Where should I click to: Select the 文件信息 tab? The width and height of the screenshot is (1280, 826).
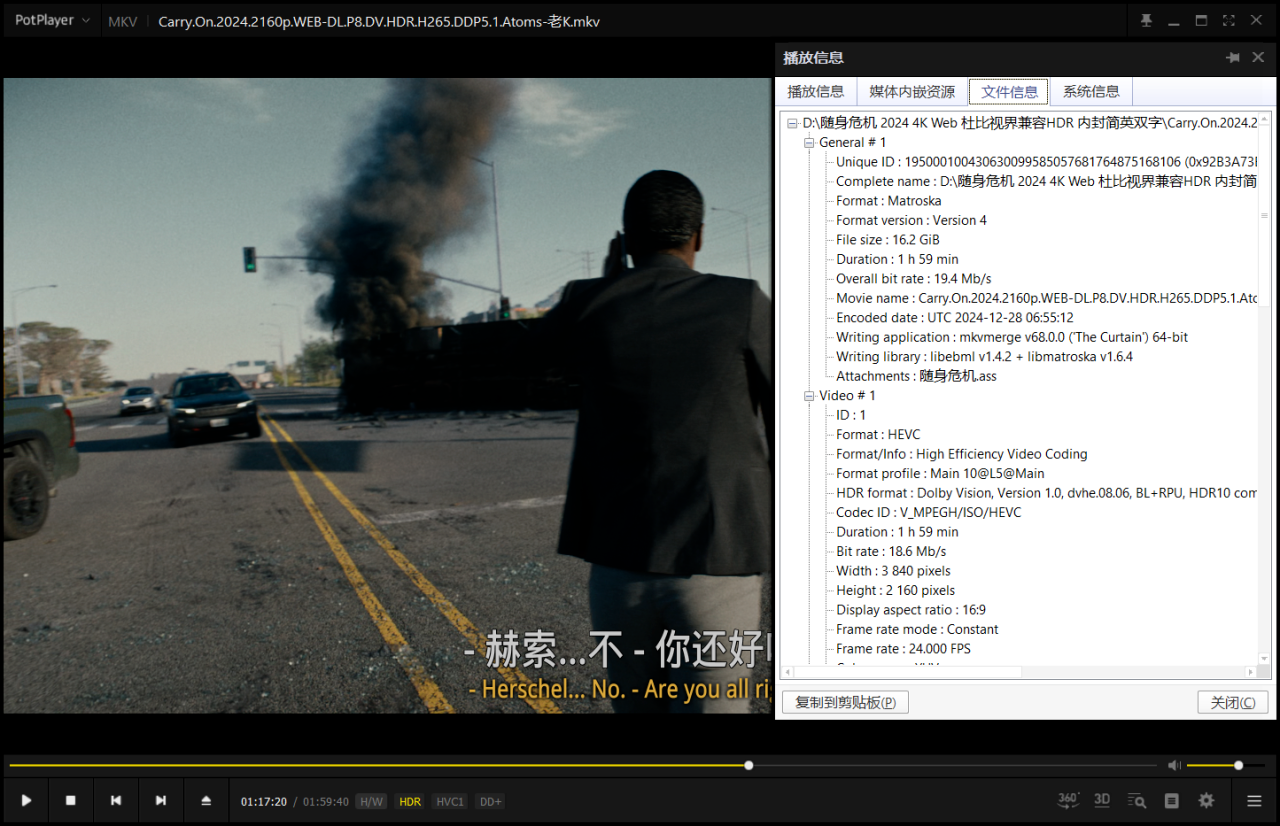click(1009, 92)
